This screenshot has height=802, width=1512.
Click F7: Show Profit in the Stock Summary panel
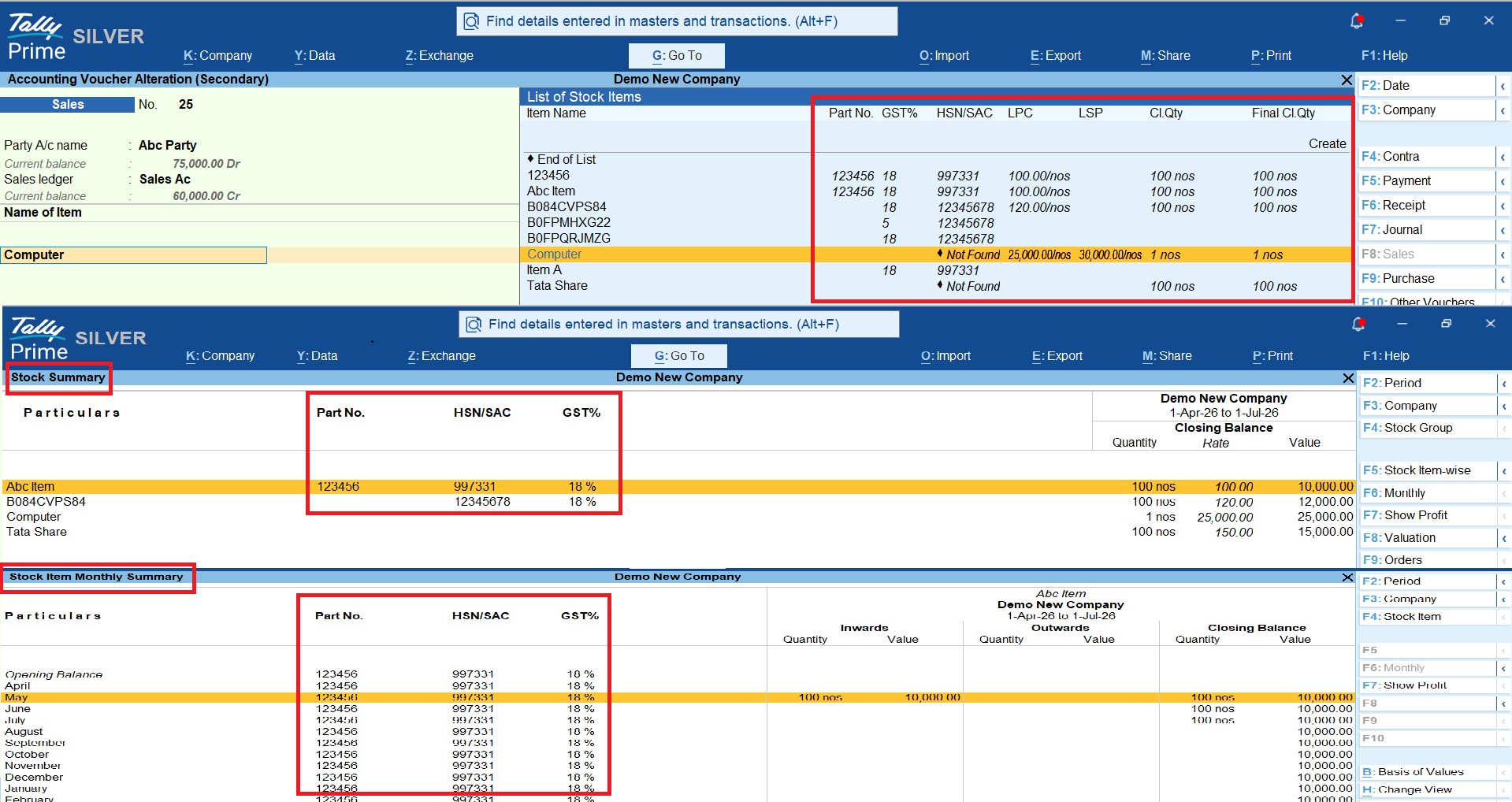[x=1428, y=515]
